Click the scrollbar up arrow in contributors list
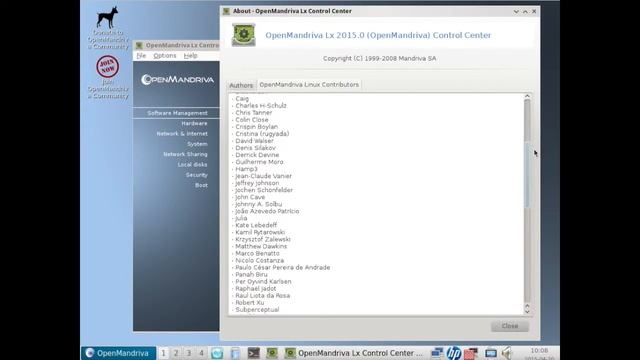Viewport: 640px width, 360px height. coord(527,96)
